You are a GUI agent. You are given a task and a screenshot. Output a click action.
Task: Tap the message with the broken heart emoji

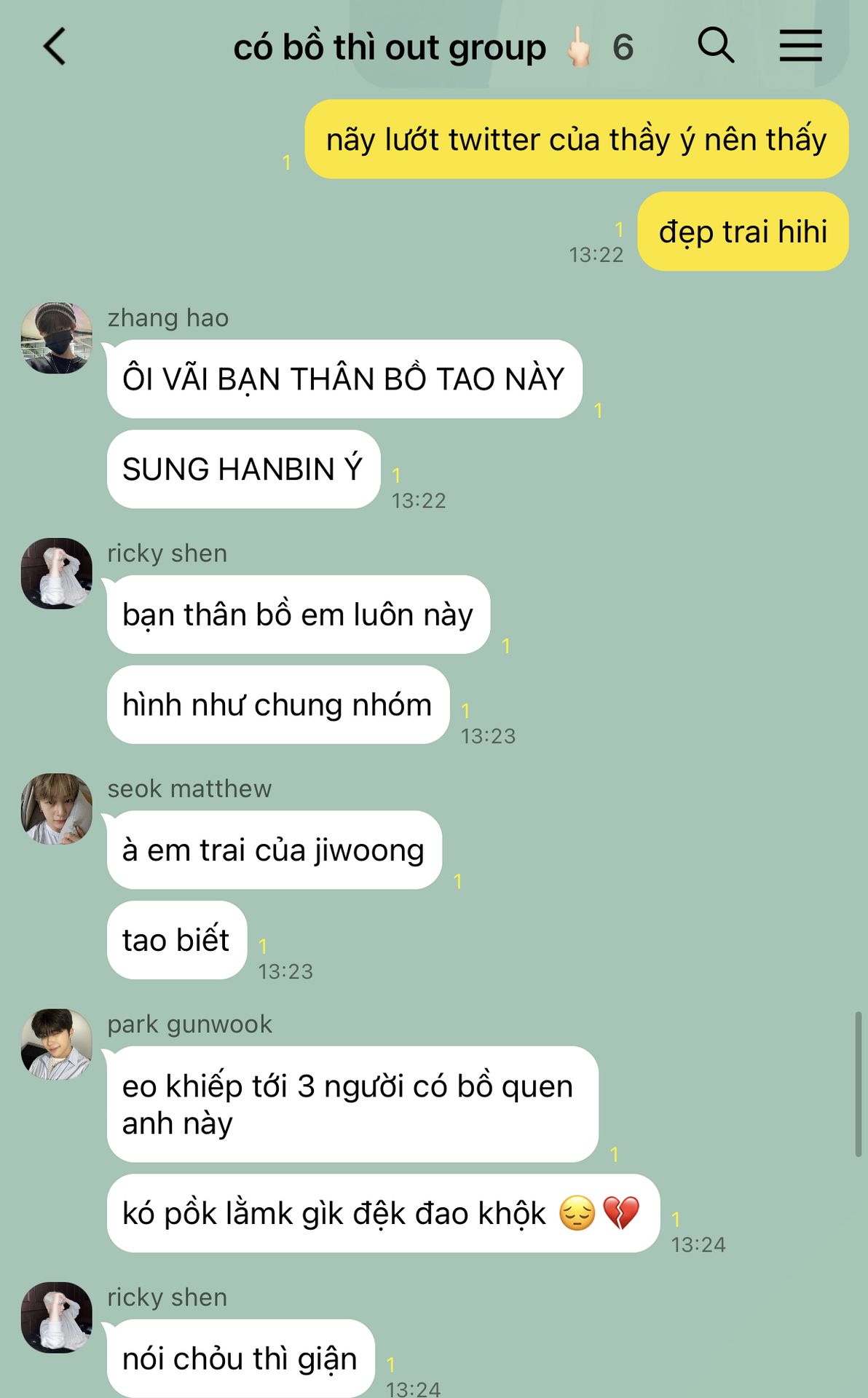[x=383, y=1213]
